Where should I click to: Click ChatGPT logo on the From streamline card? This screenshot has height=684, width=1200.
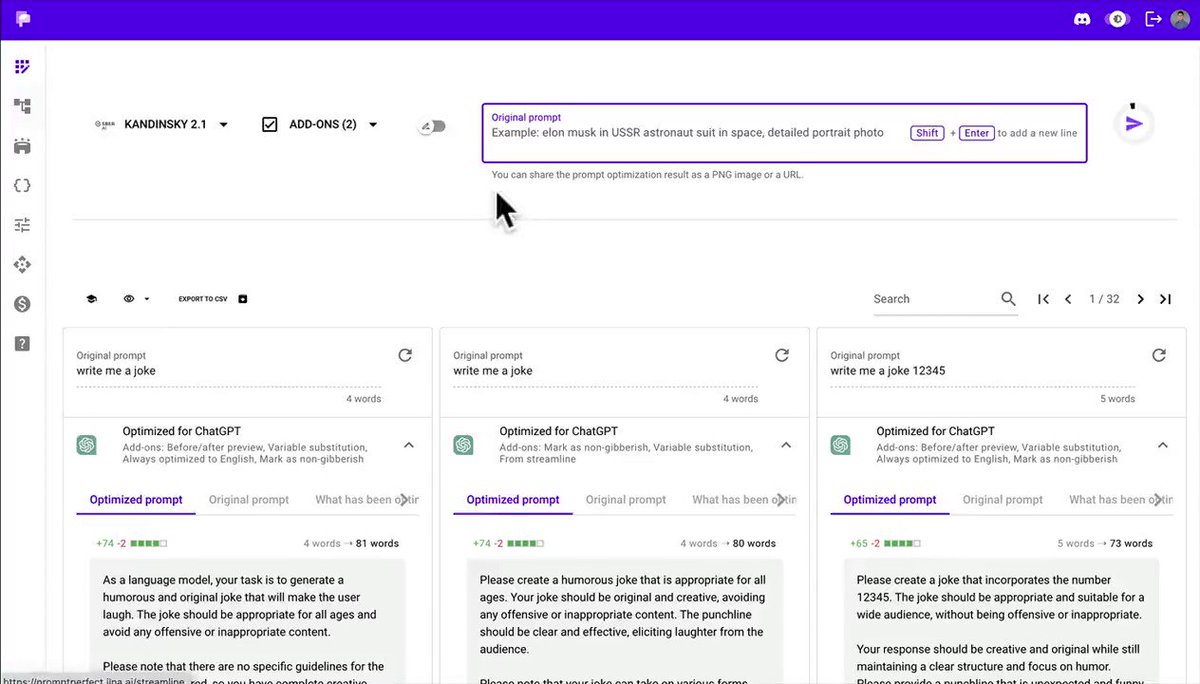coord(463,445)
